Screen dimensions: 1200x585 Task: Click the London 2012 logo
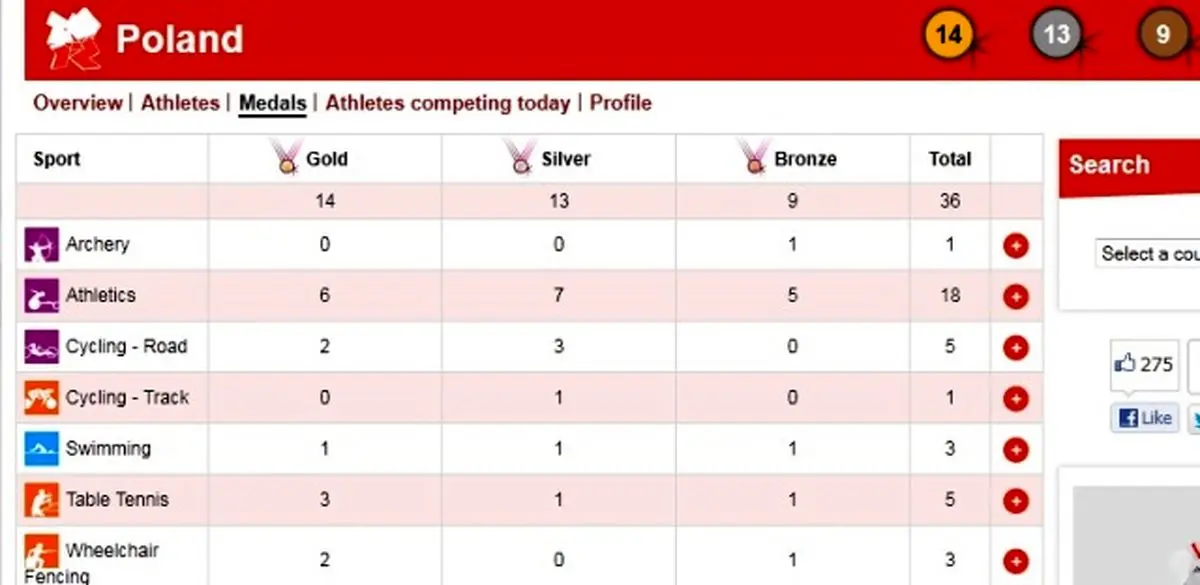click(73, 38)
